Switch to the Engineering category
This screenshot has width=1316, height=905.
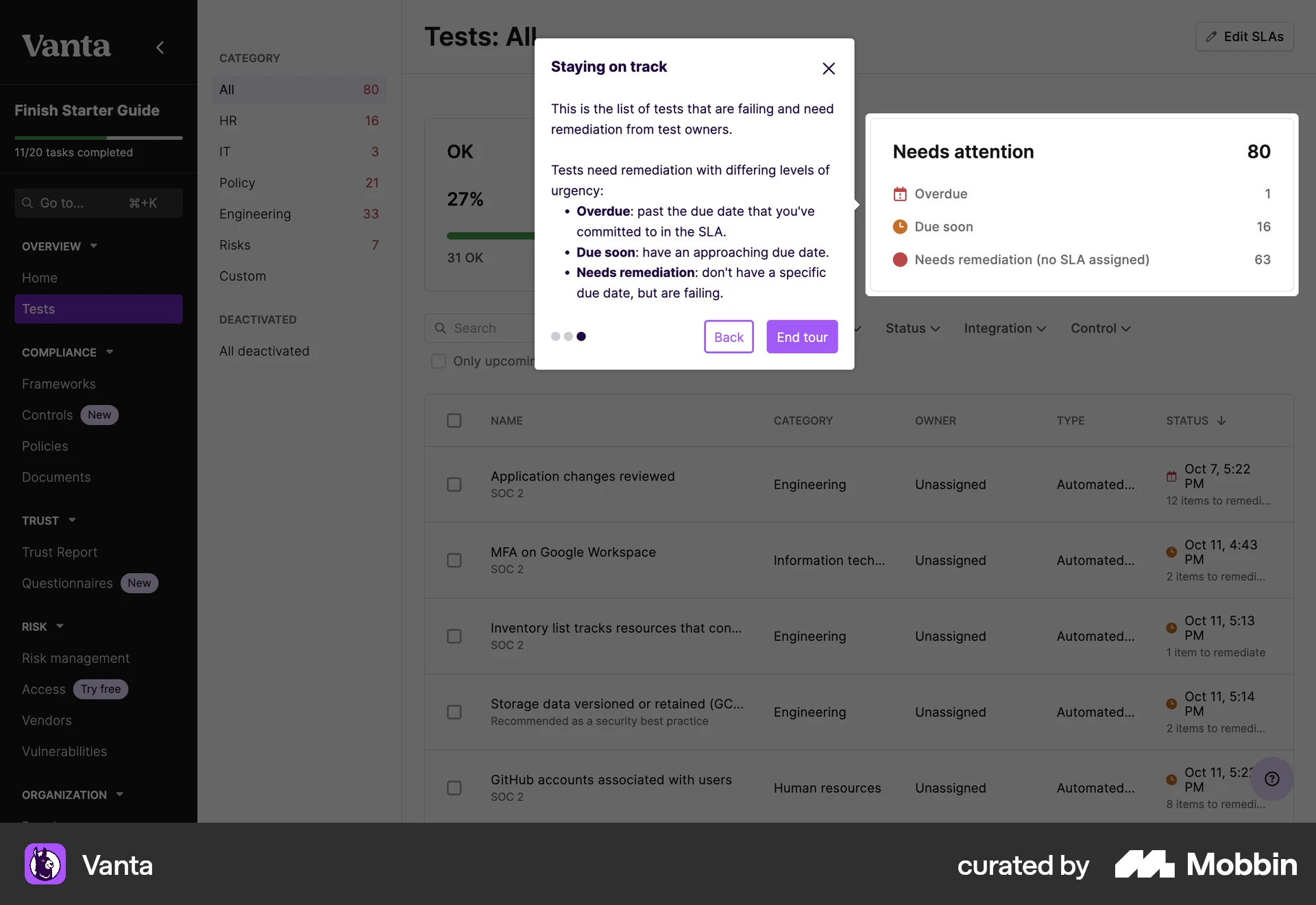point(254,214)
